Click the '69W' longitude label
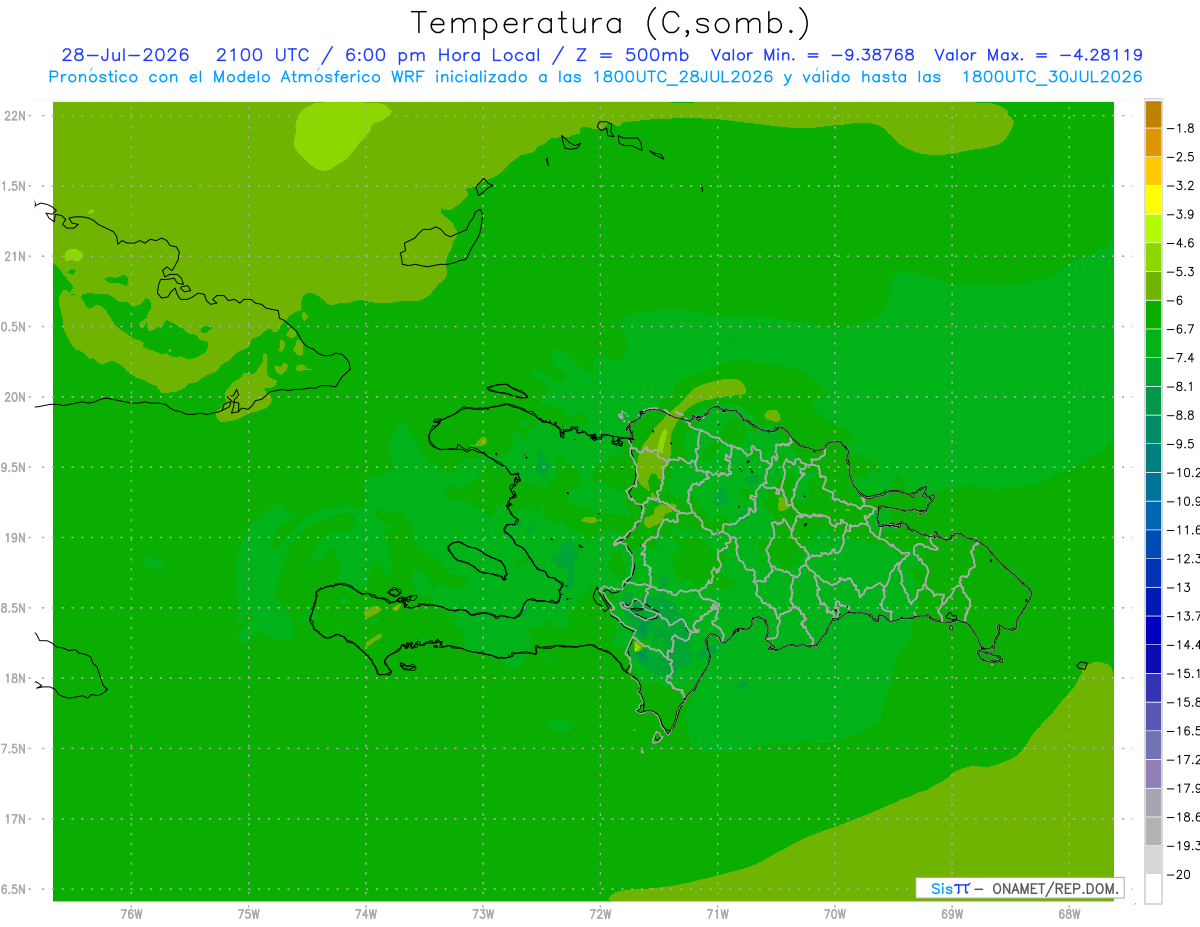Image resolution: width=1200 pixels, height=927 pixels. [952, 913]
